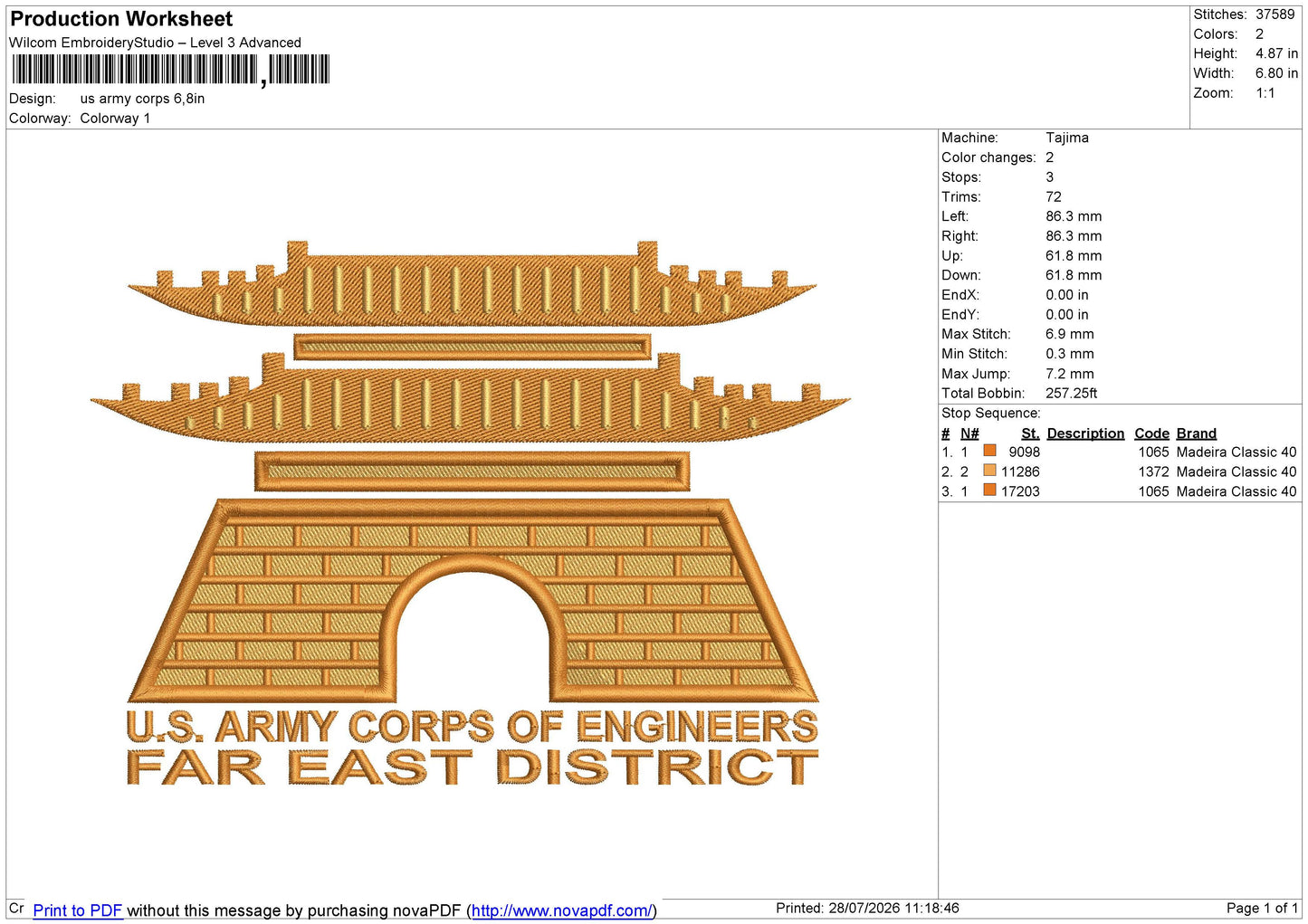Click the color swatch for stop 2
Viewport: 1308px width, 924px height.
point(989,472)
